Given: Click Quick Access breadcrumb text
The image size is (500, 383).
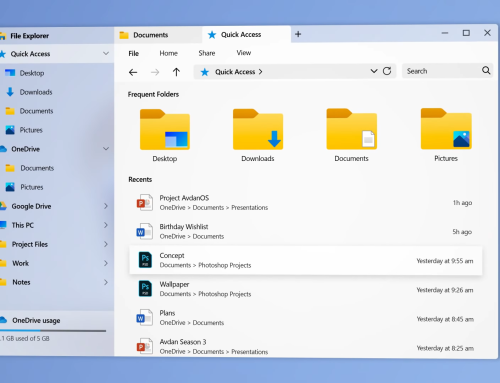Looking at the screenshot, I should click(235, 72).
